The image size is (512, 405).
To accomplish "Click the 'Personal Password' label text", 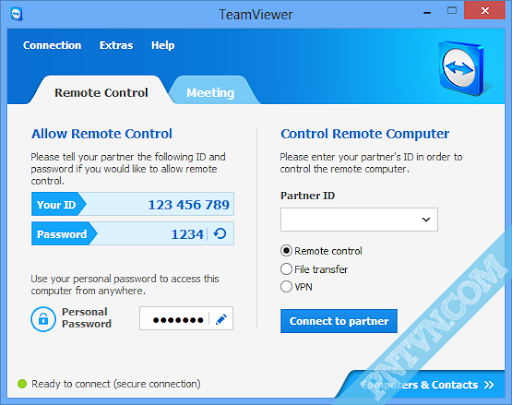I will coord(86,318).
